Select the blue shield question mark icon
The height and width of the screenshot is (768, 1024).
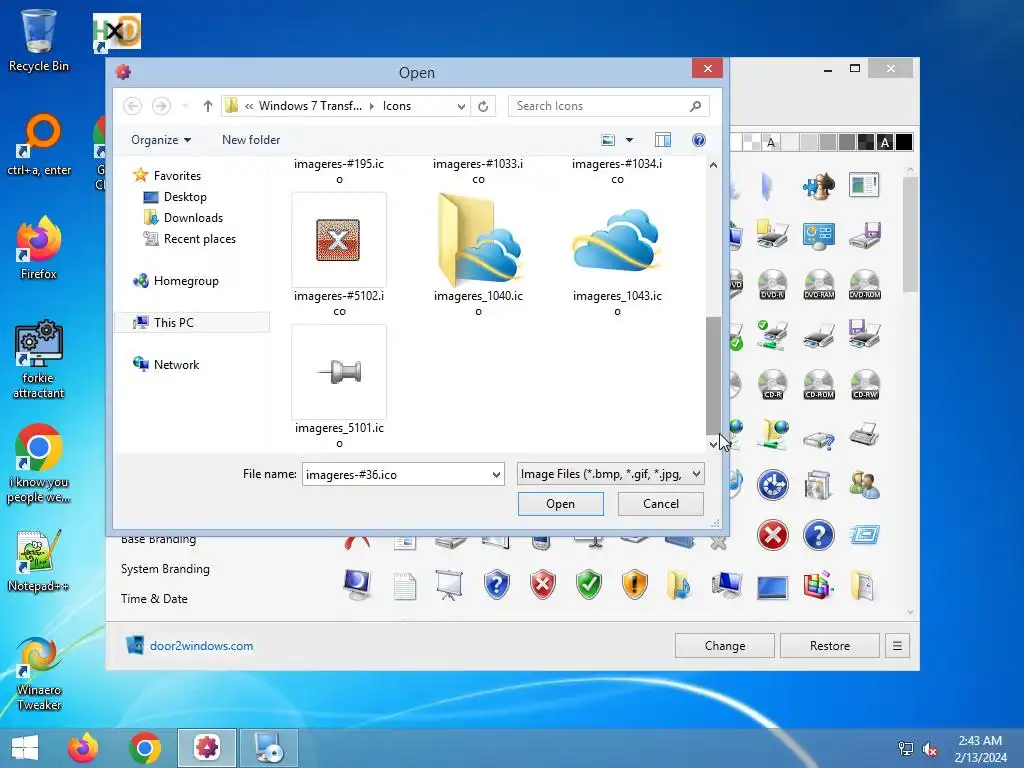click(496, 584)
